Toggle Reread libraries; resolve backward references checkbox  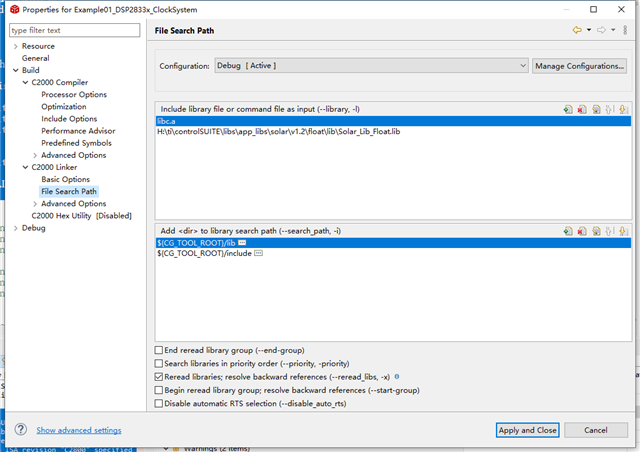[x=160, y=377]
